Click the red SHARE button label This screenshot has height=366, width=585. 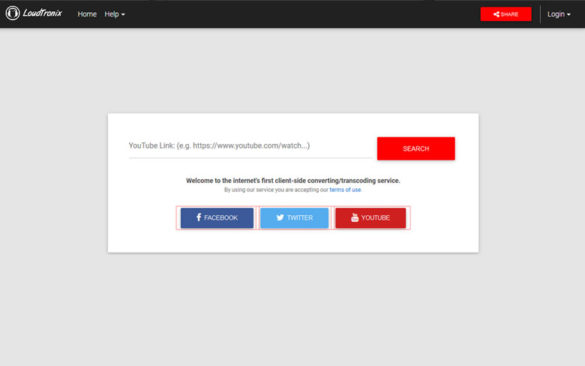[x=510, y=15]
